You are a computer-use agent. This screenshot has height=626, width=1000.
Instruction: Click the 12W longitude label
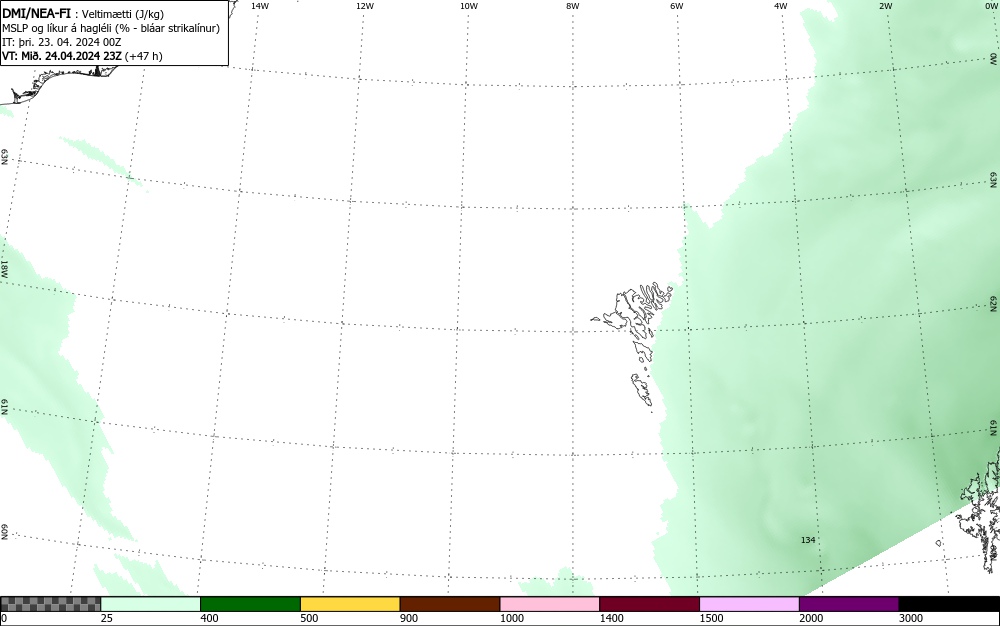[x=364, y=6]
